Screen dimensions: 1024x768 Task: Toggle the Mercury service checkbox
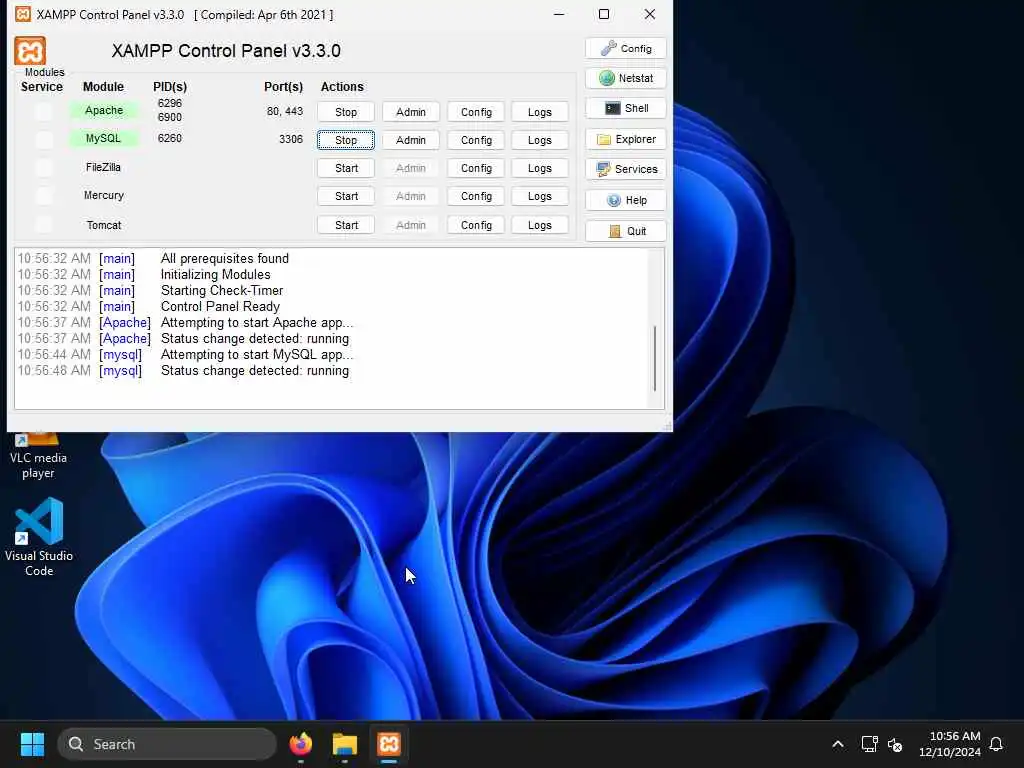(x=44, y=196)
